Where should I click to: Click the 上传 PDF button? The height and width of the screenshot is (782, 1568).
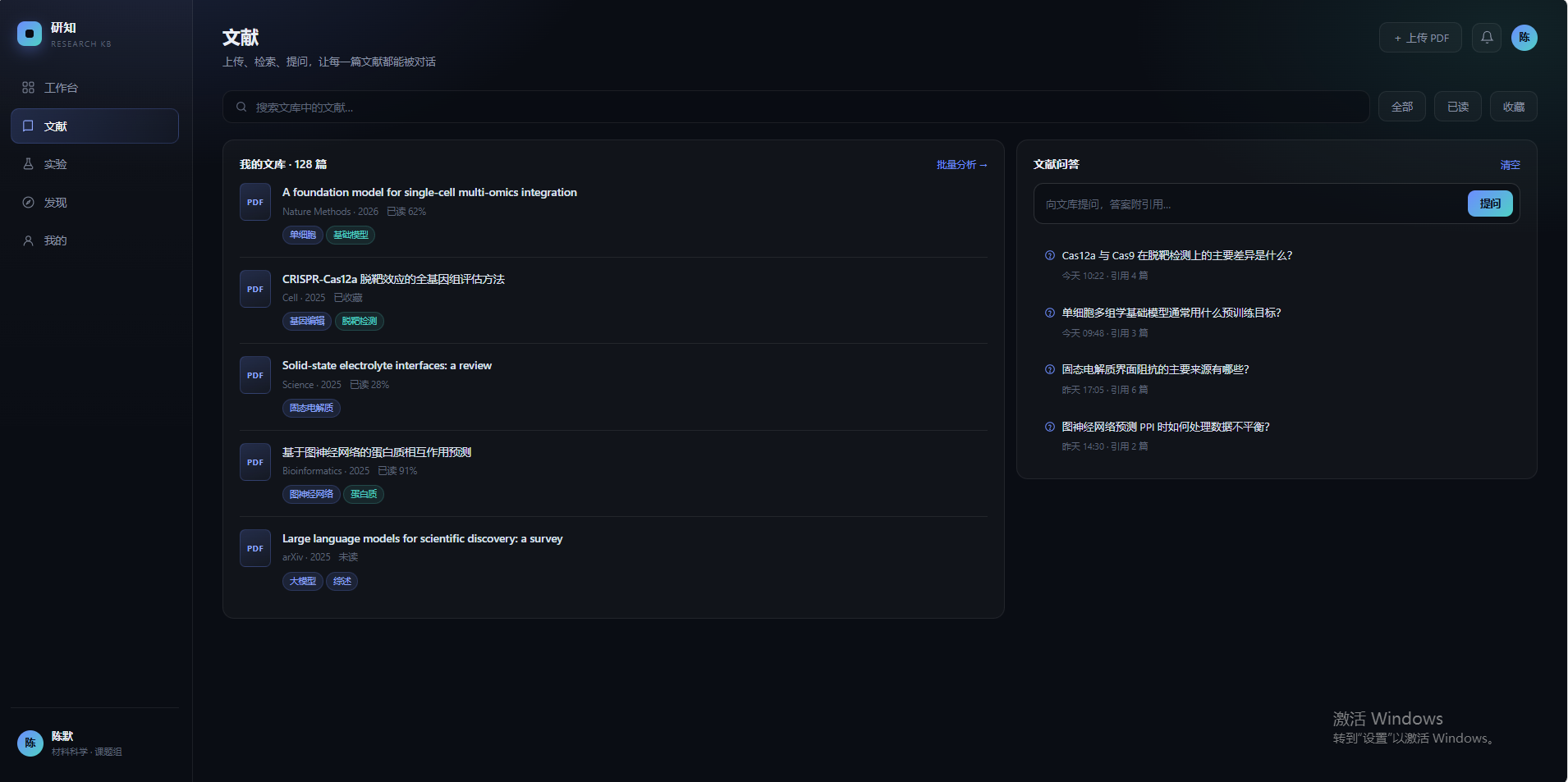[x=1420, y=37]
